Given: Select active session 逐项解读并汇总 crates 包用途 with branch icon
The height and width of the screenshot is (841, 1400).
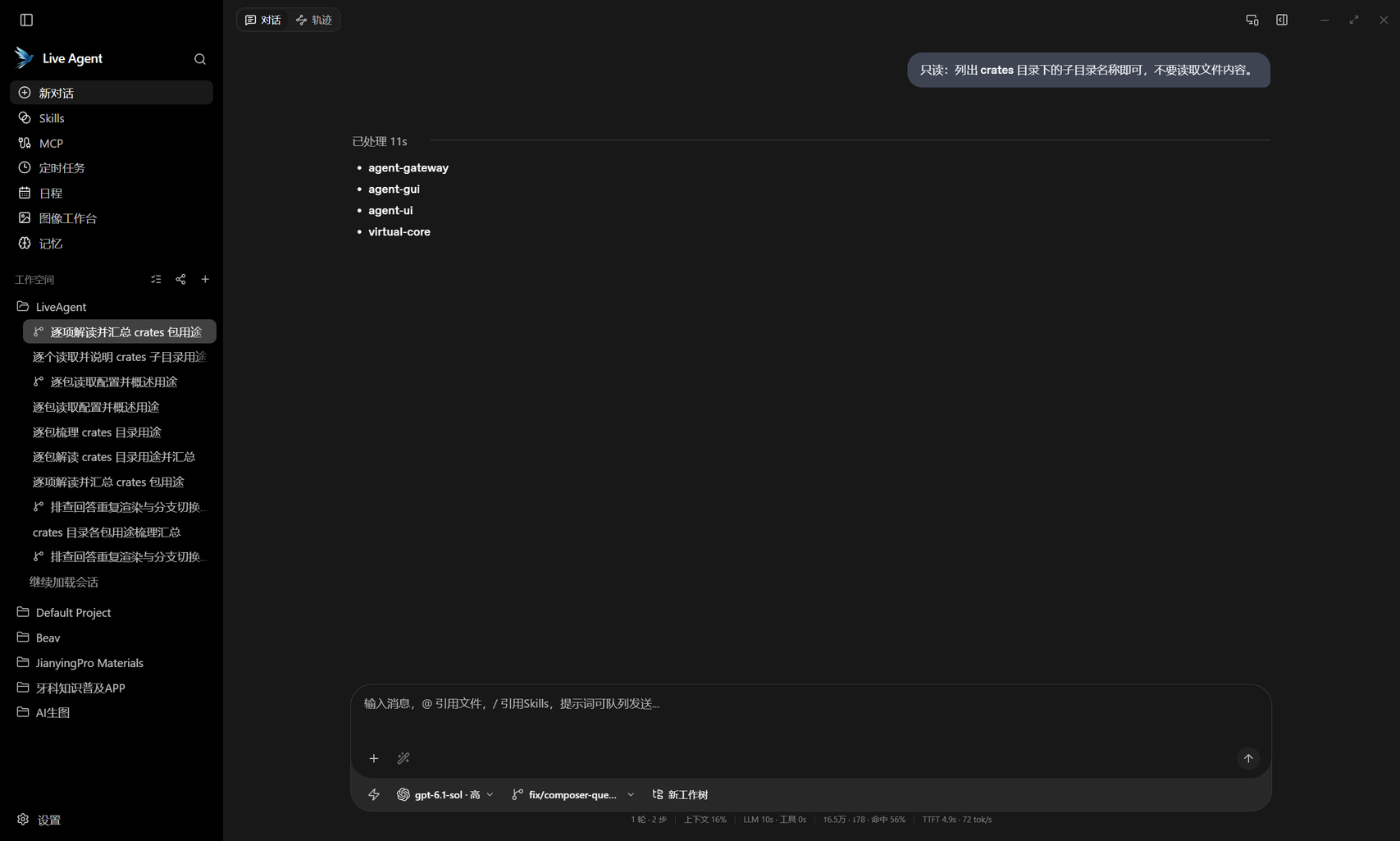Looking at the screenshot, I should [x=120, y=331].
